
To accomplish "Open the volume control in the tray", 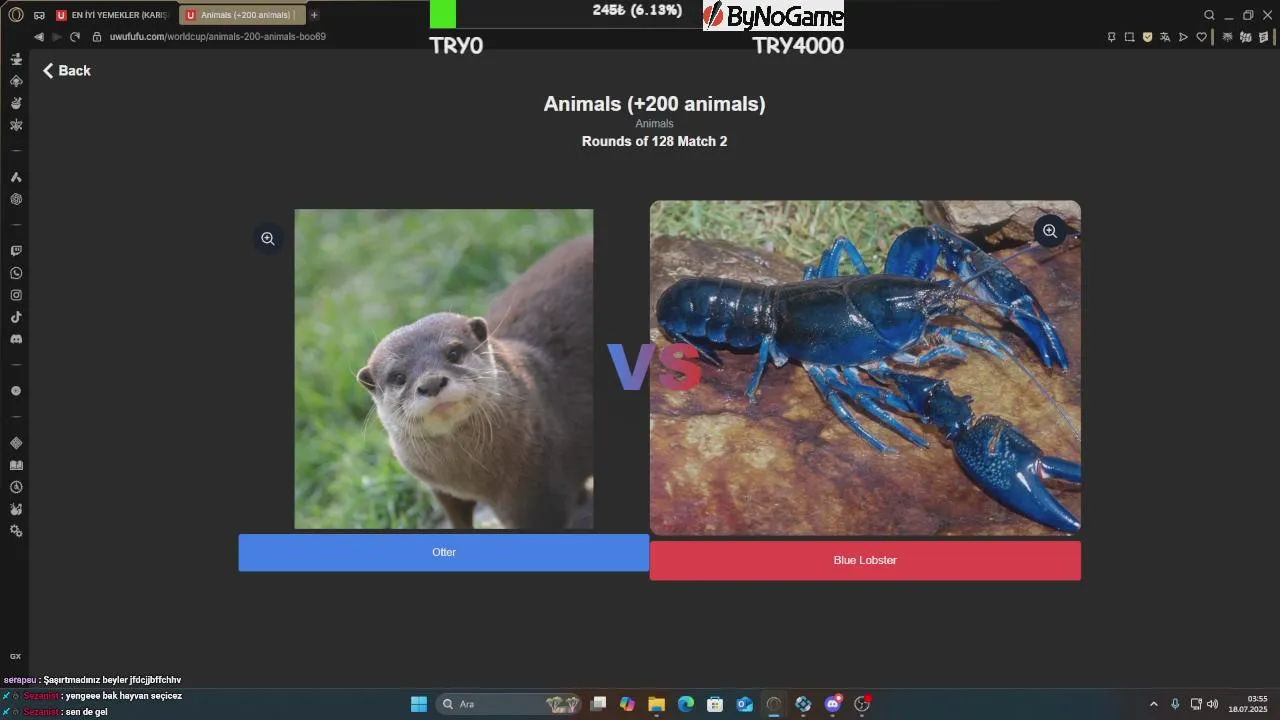I will (1212, 704).
